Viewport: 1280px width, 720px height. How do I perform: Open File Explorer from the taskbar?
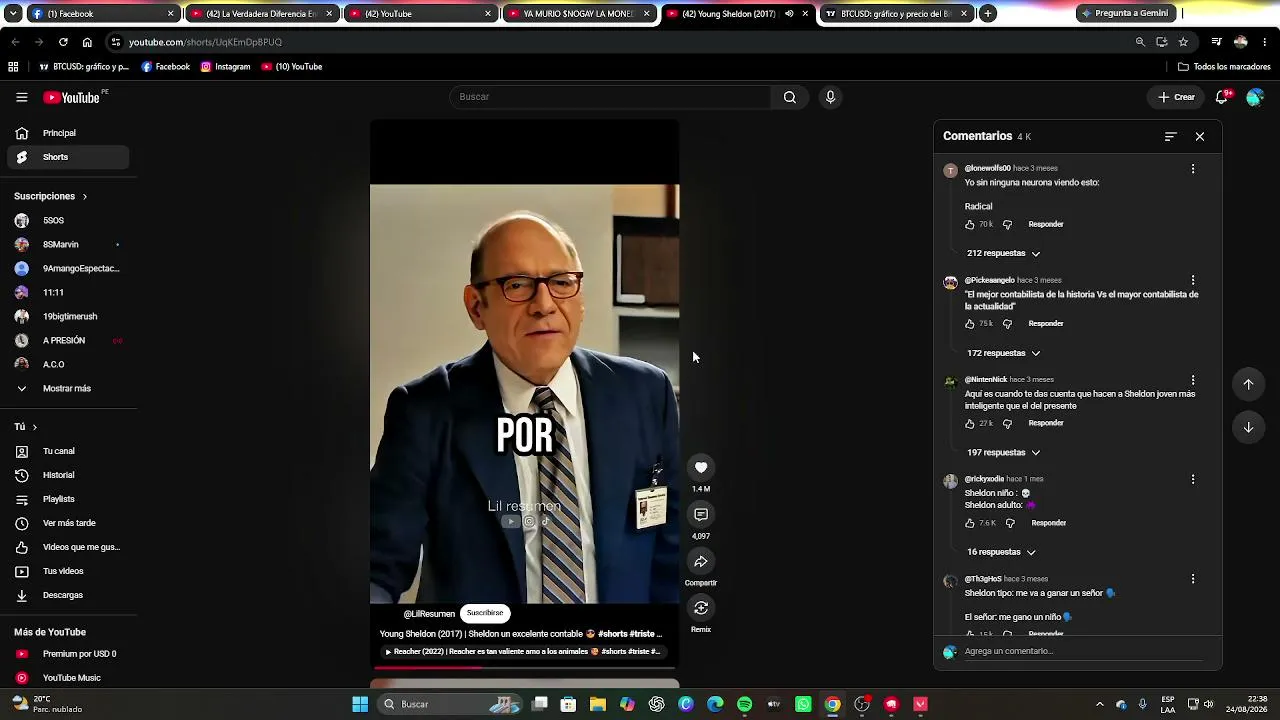(598, 704)
